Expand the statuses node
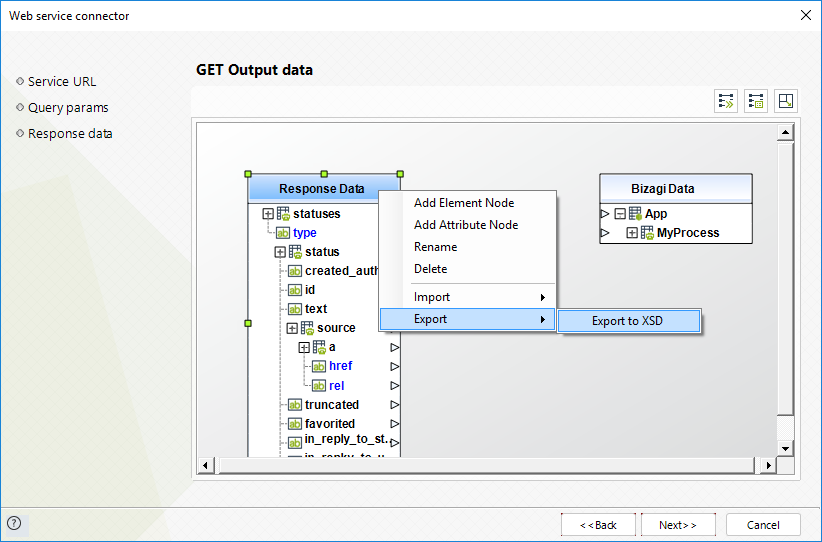The height and width of the screenshot is (542, 822). click(268, 214)
